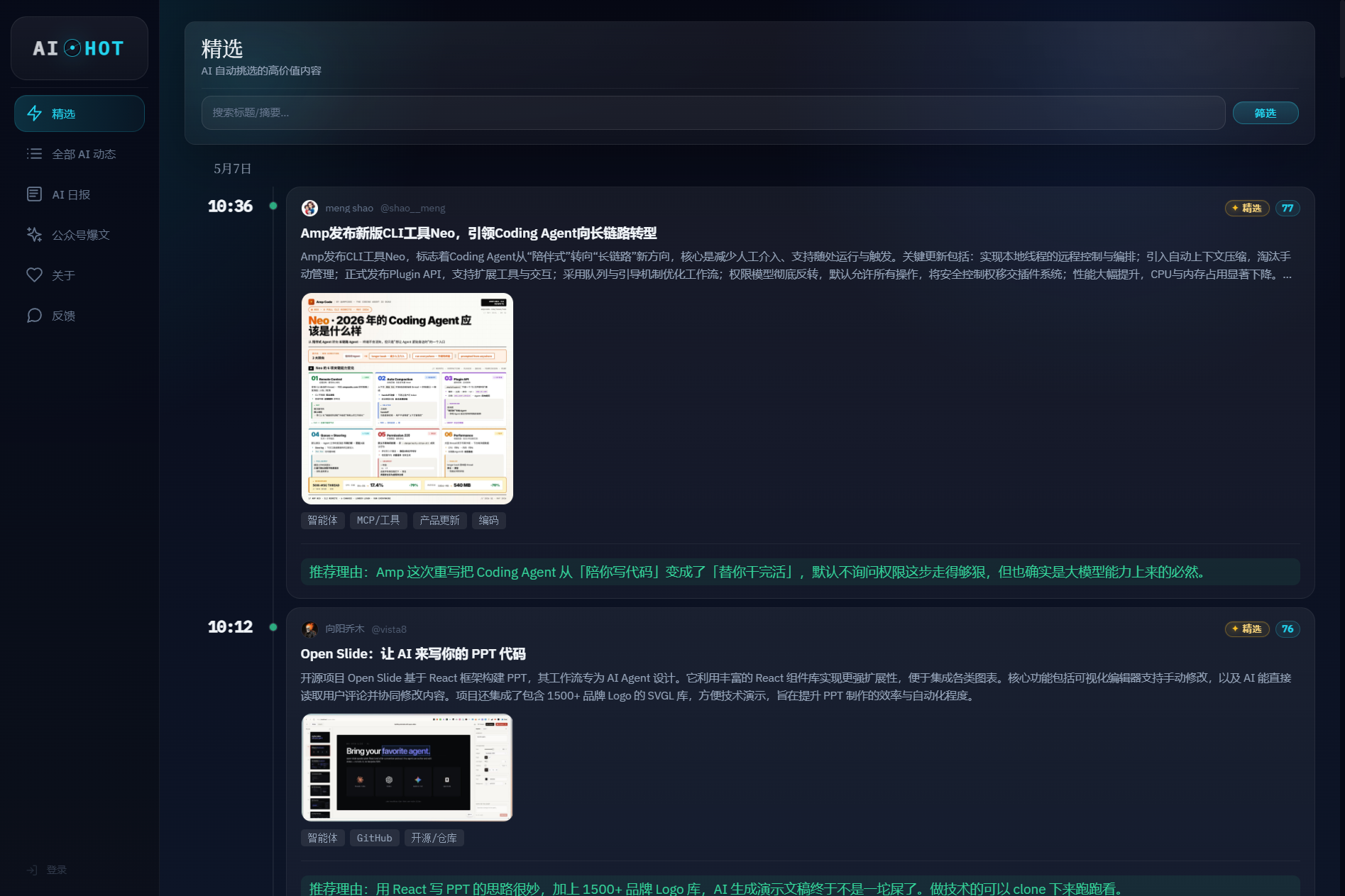This screenshot has height=896, width=1345.
Task: Click the 精选 badge on Amp article
Action: (x=1247, y=208)
